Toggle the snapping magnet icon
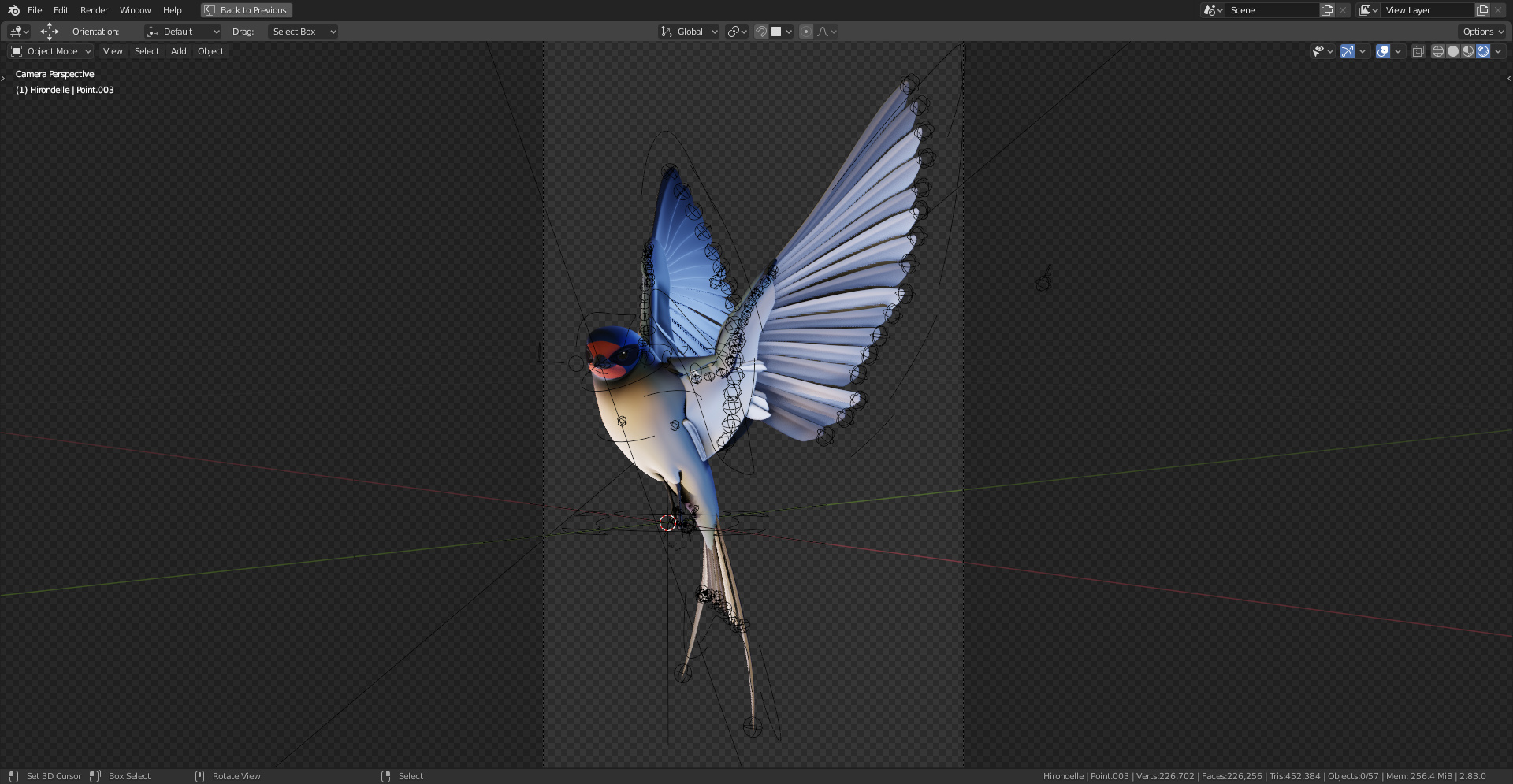This screenshot has height=784, width=1513. (x=761, y=32)
